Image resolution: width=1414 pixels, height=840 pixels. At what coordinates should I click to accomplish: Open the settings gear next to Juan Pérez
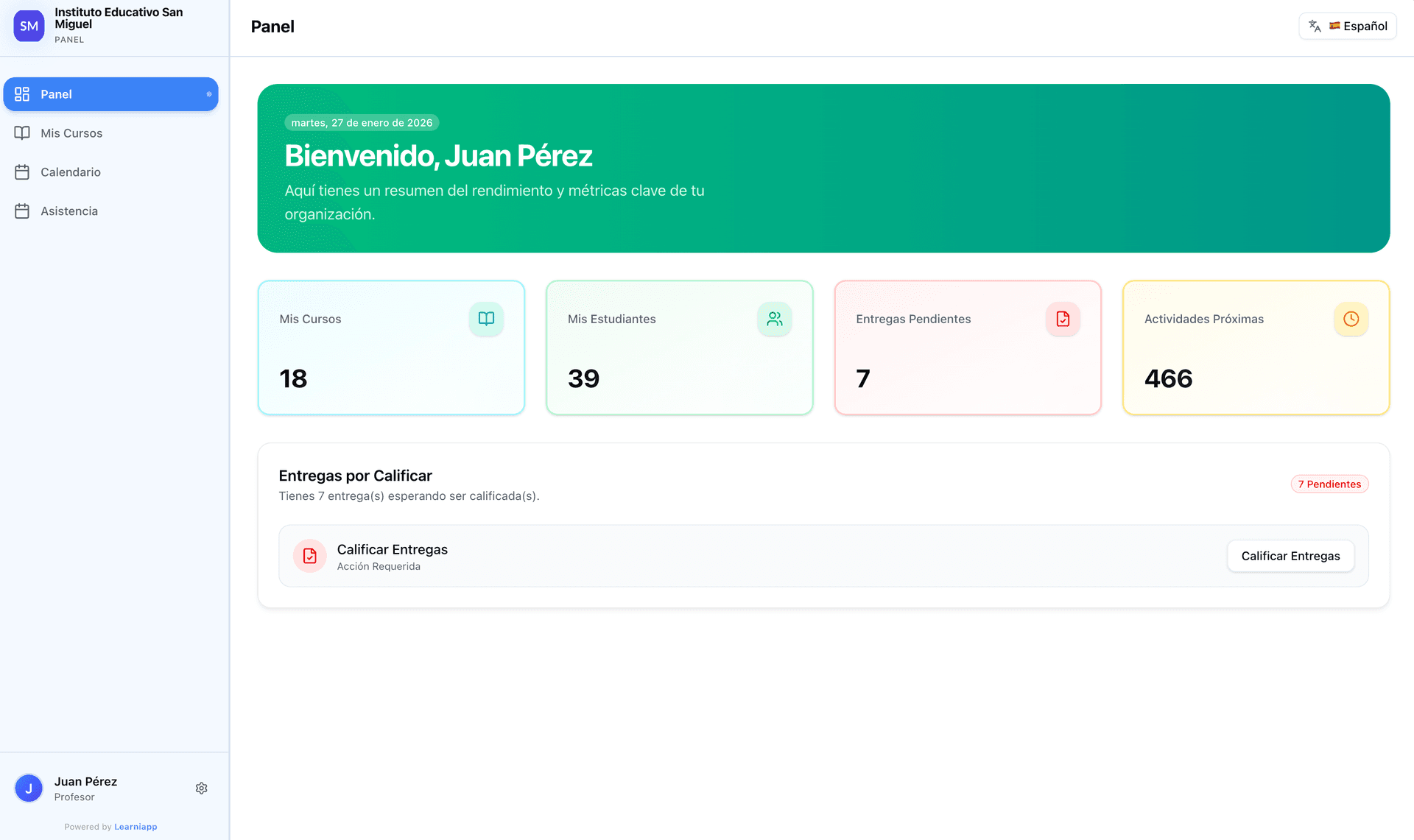tap(201, 787)
